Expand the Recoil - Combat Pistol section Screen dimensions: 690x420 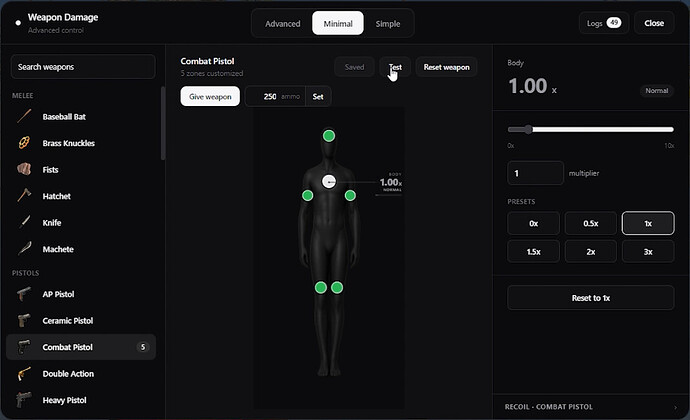tap(591, 407)
